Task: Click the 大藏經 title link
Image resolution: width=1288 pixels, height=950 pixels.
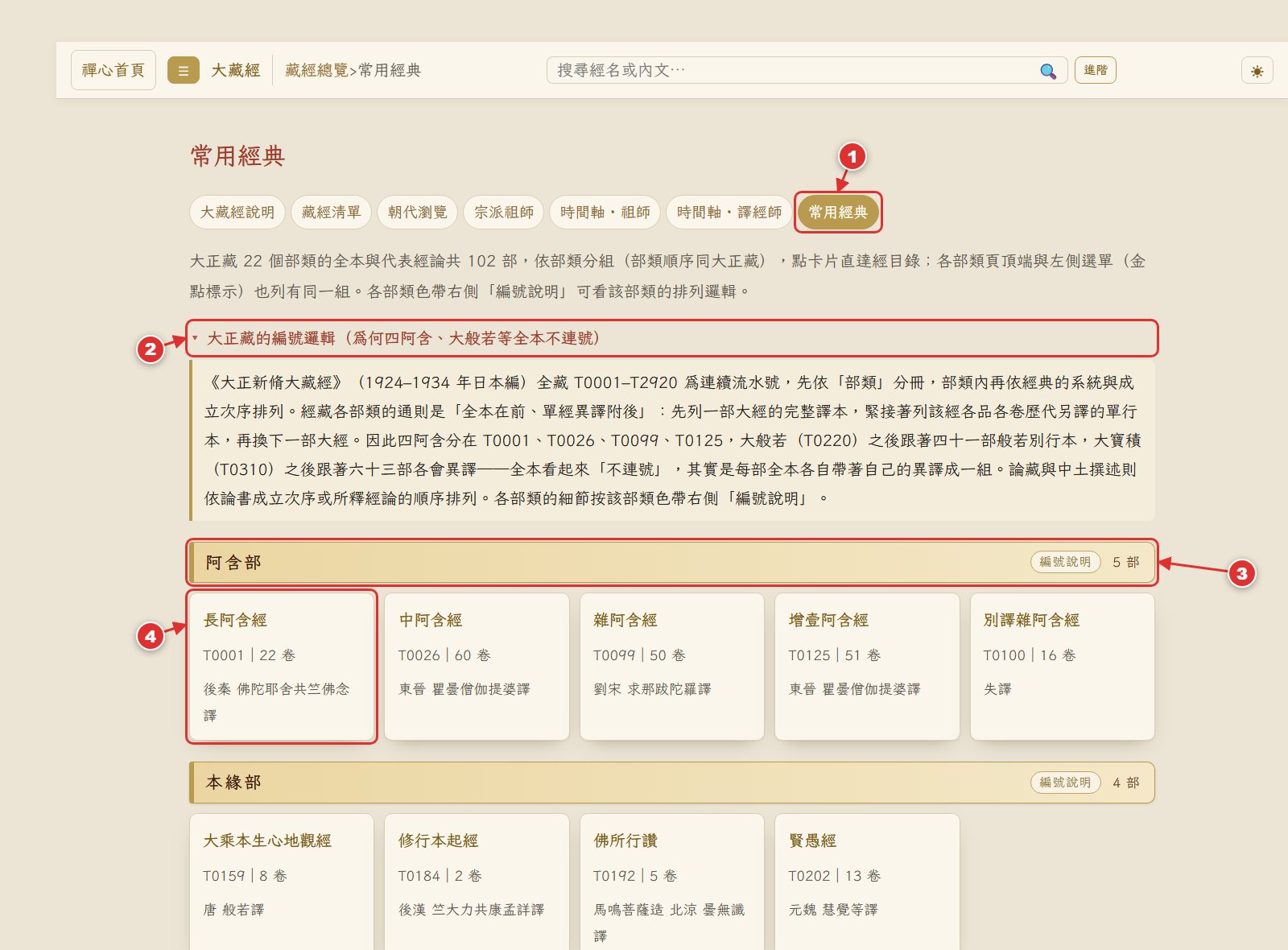Action: coord(236,70)
